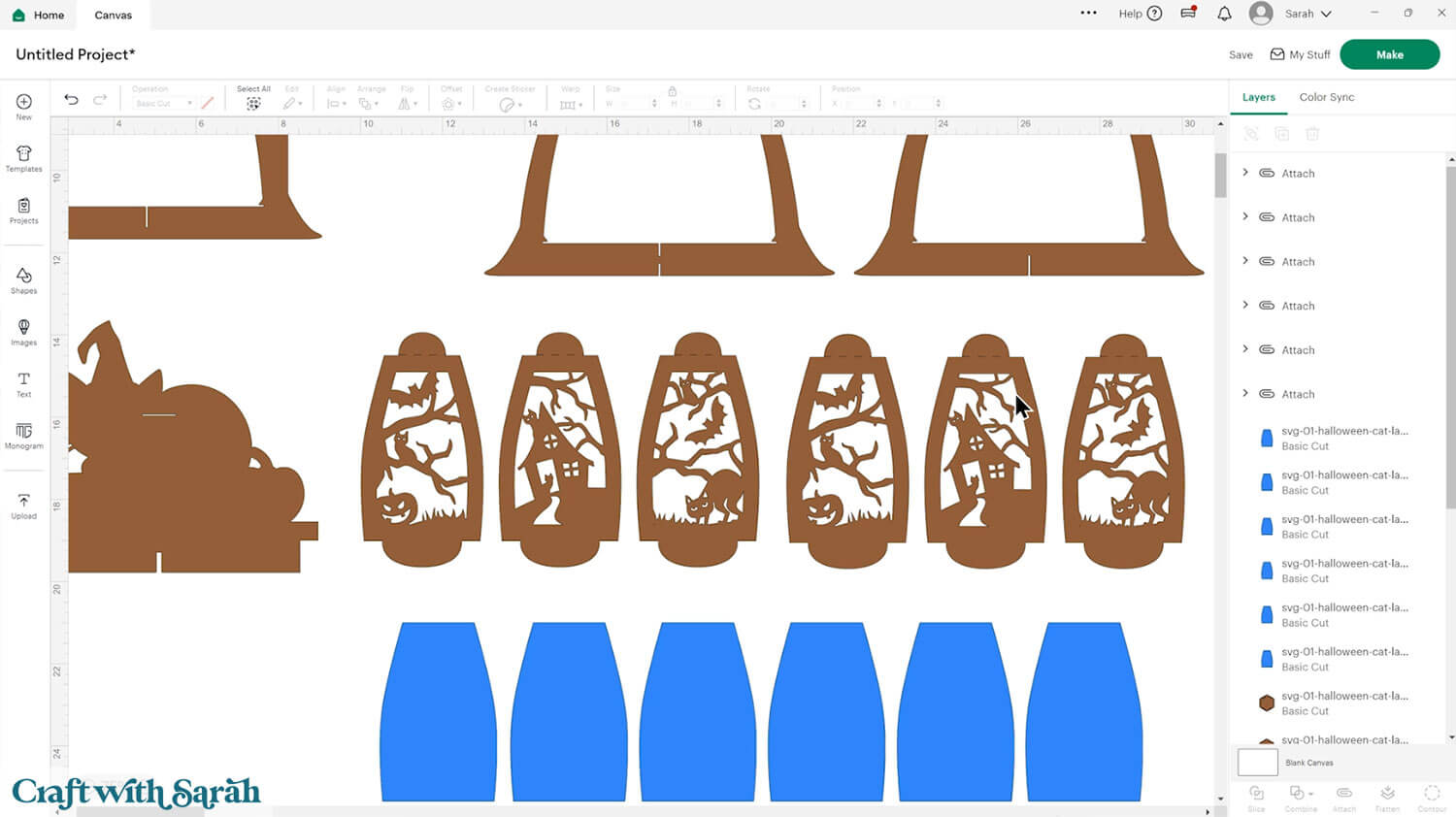Click the Untitled Project* title

(76, 54)
